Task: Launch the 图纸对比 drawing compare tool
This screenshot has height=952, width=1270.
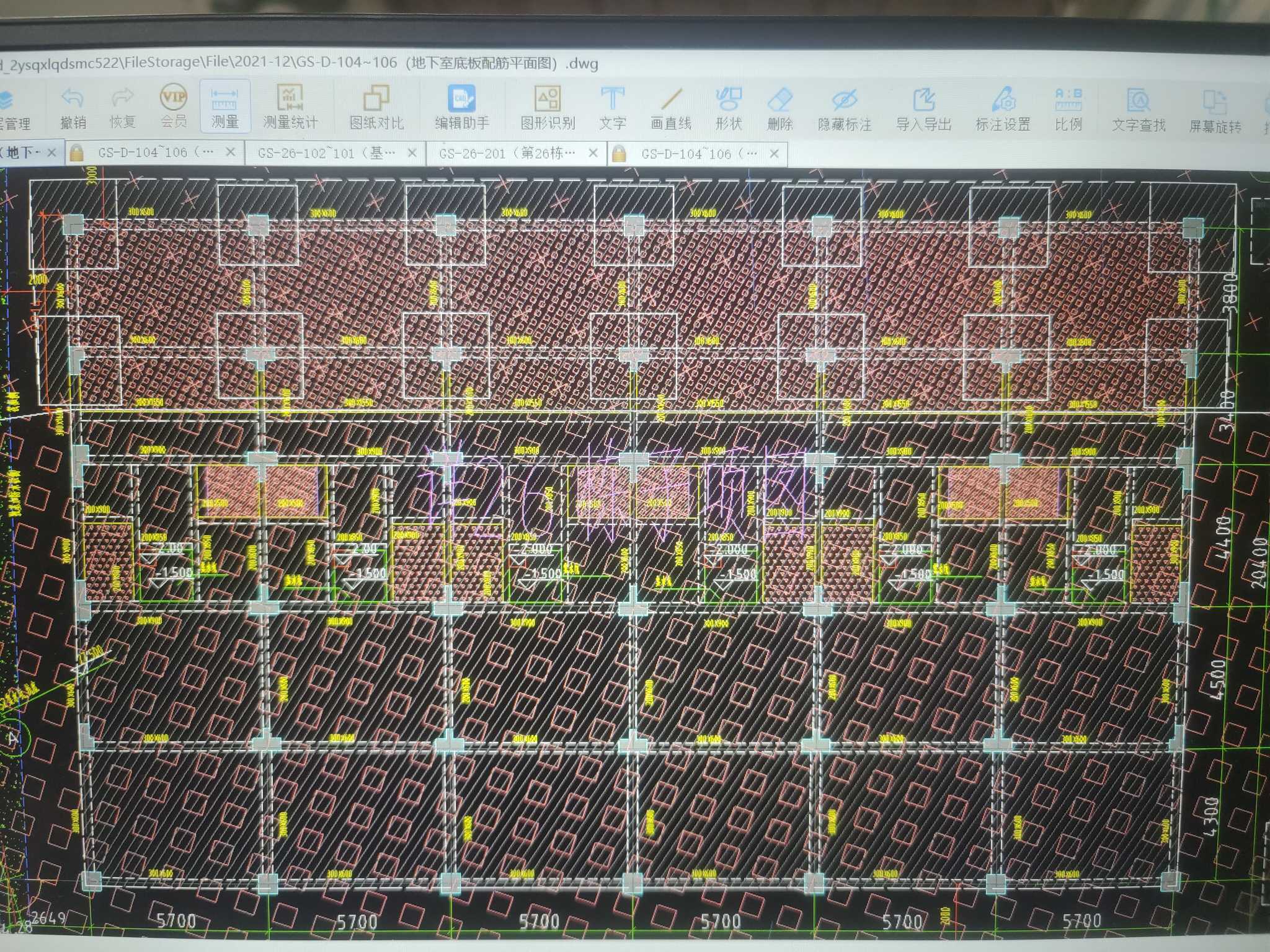Action: pos(376,107)
